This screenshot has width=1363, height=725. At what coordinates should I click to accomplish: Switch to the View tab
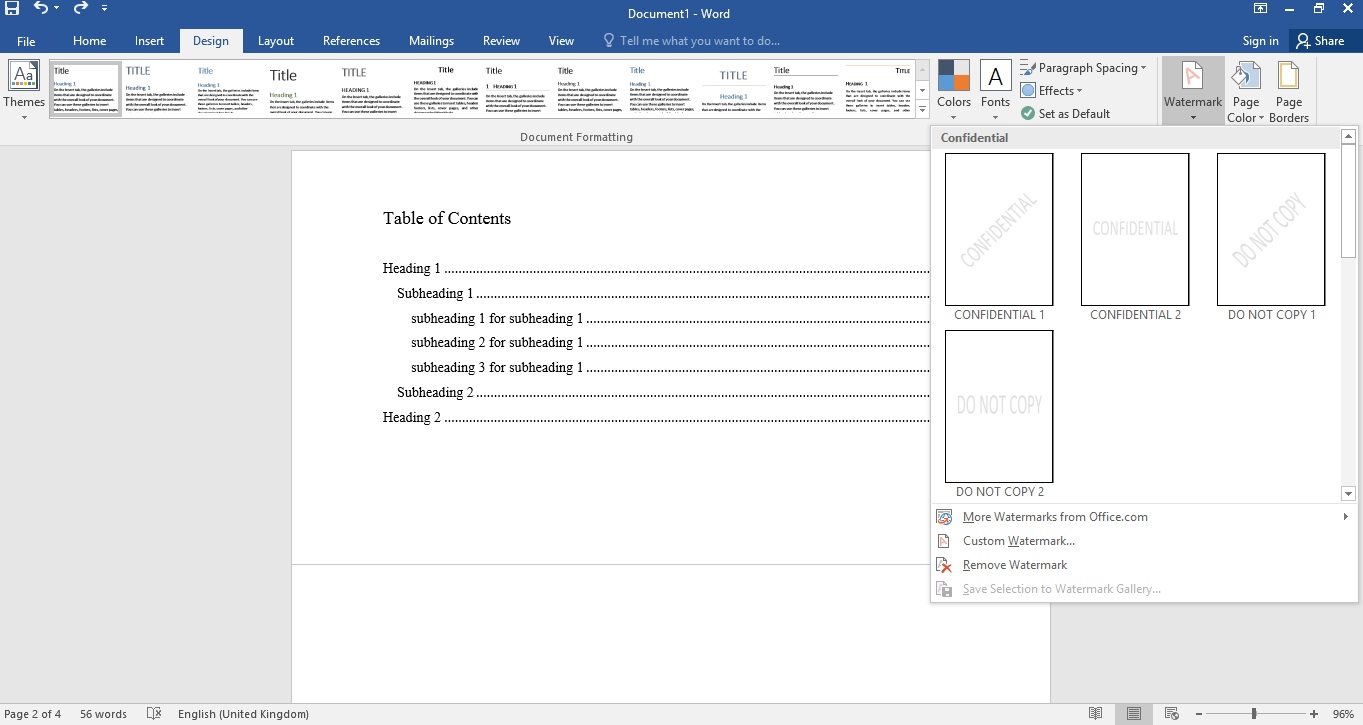tap(561, 41)
